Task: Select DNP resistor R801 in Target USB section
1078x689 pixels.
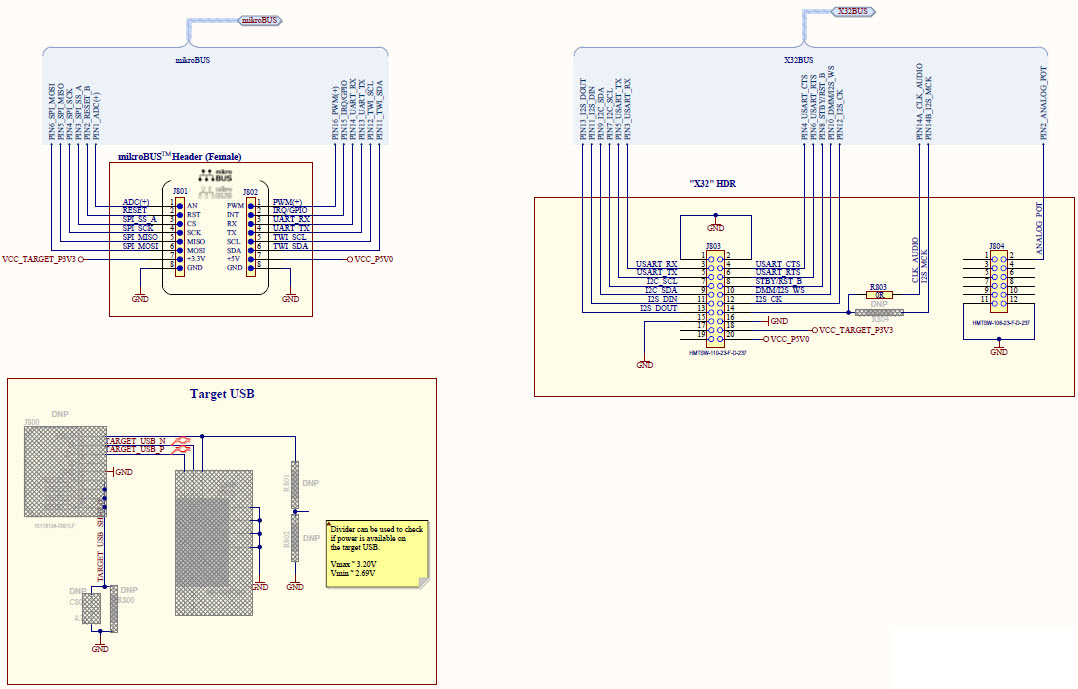Action: [294, 483]
